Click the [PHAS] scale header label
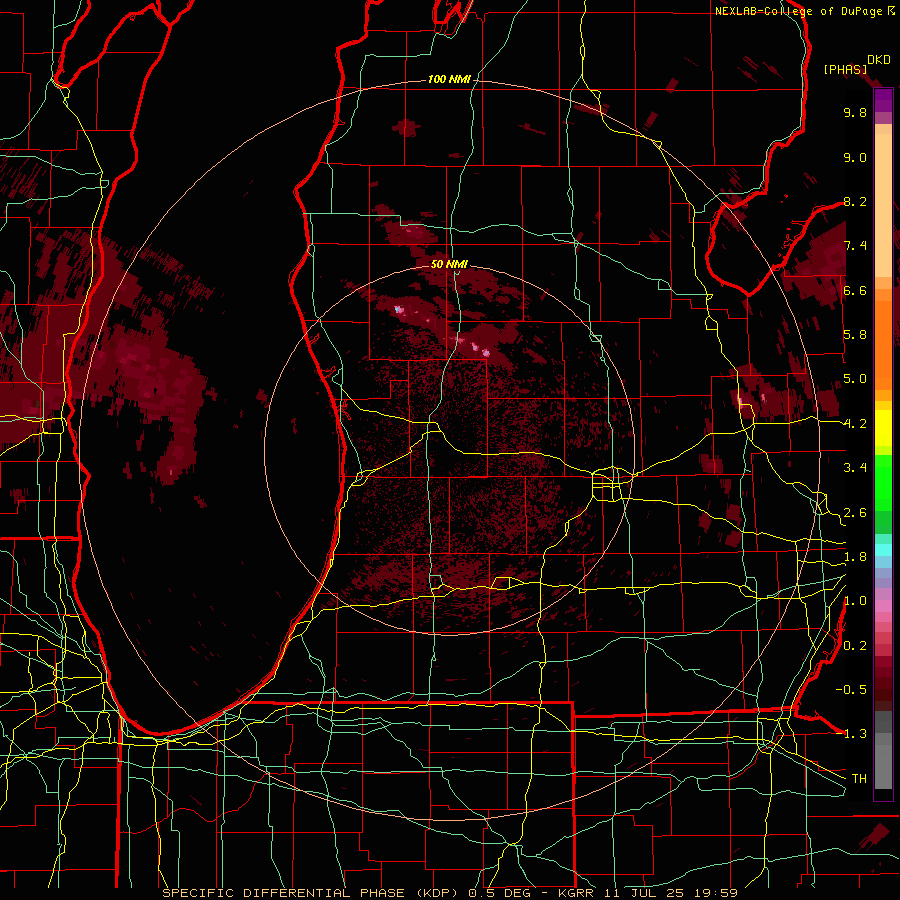900x900 pixels. click(845, 70)
